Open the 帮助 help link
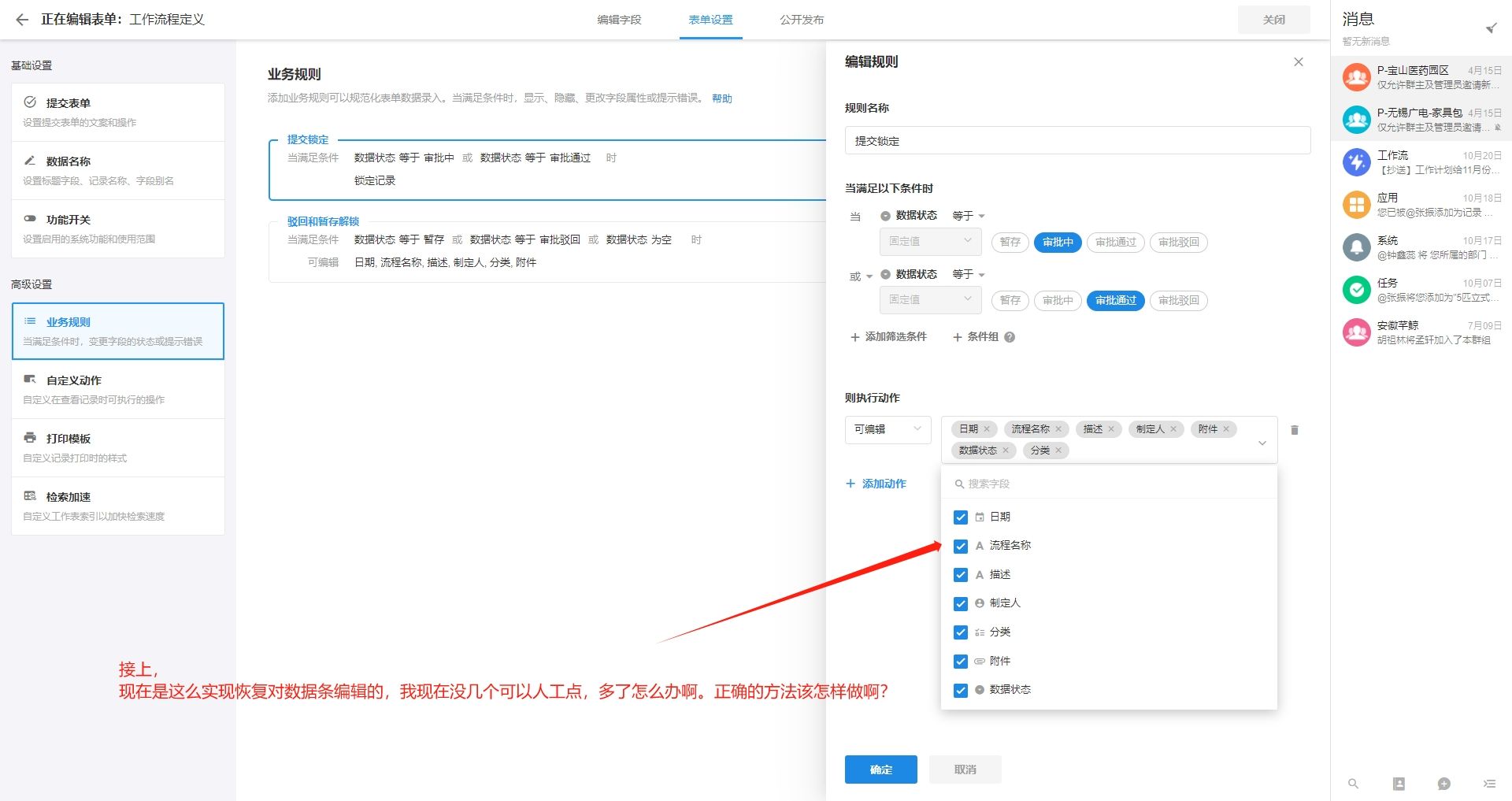 pyautogui.click(x=724, y=98)
